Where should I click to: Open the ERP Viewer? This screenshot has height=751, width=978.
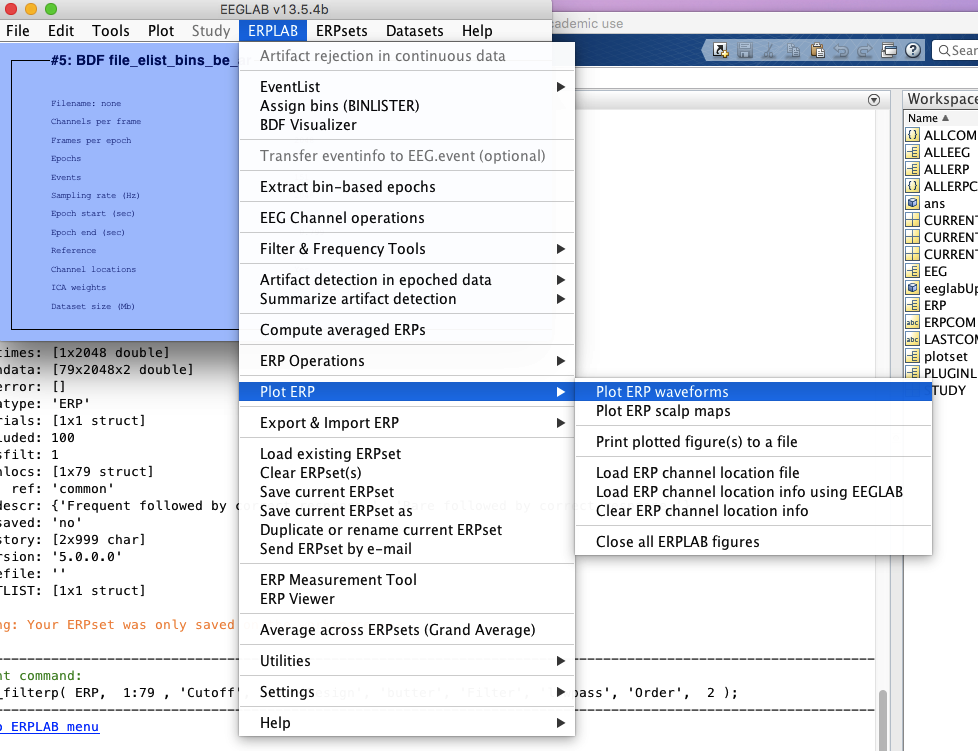tap(407, 599)
